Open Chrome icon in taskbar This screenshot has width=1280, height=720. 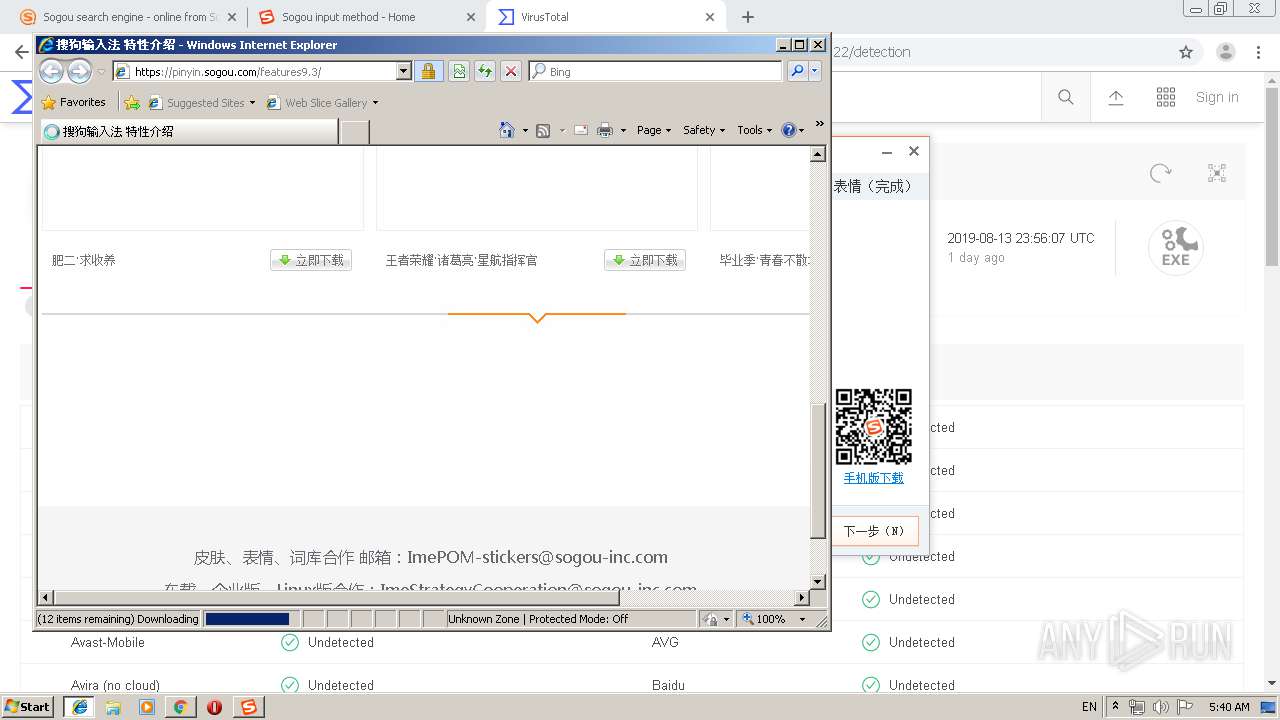pyautogui.click(x=180, y=706)
